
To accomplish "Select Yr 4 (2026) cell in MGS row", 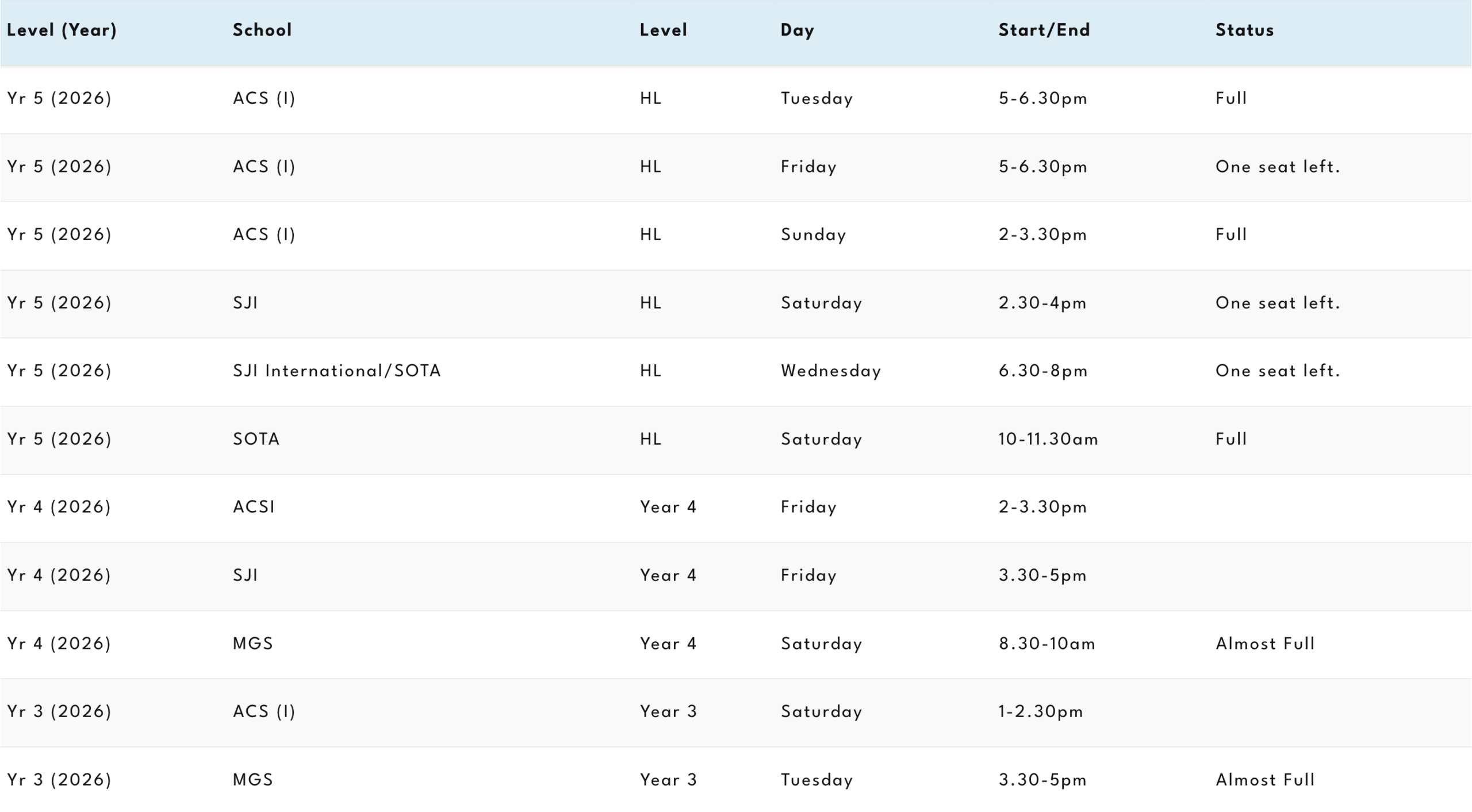I will coord(59,643).
